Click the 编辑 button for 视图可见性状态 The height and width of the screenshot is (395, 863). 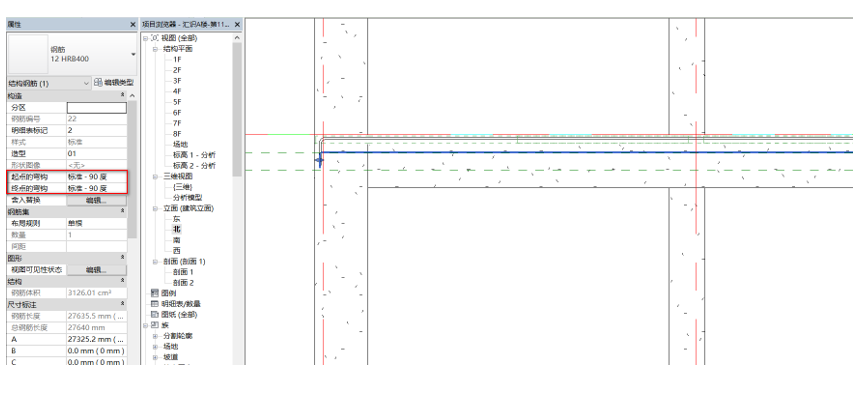tap(96, 270)
